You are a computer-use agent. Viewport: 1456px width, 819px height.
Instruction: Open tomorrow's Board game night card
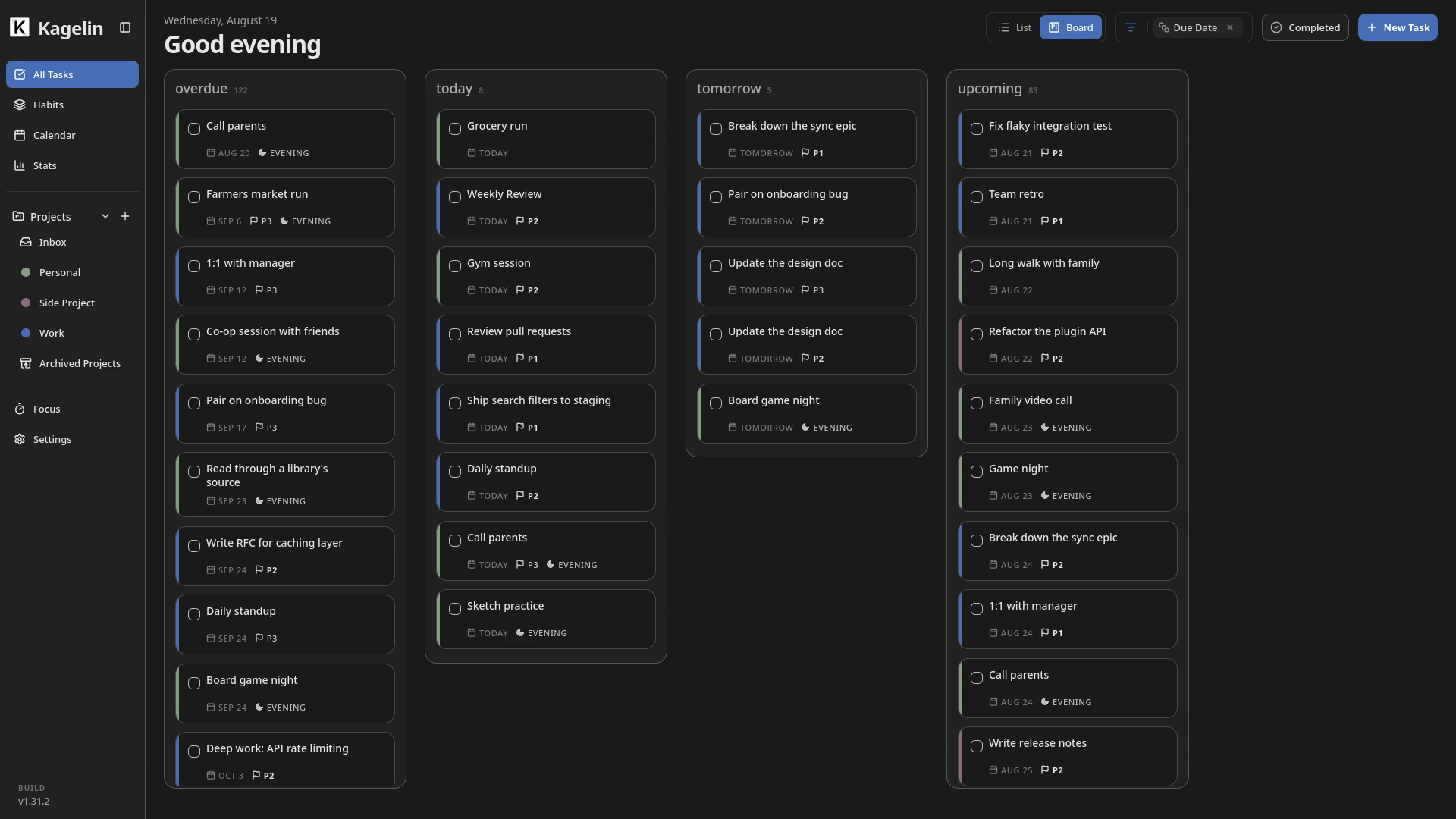(807, 414)
